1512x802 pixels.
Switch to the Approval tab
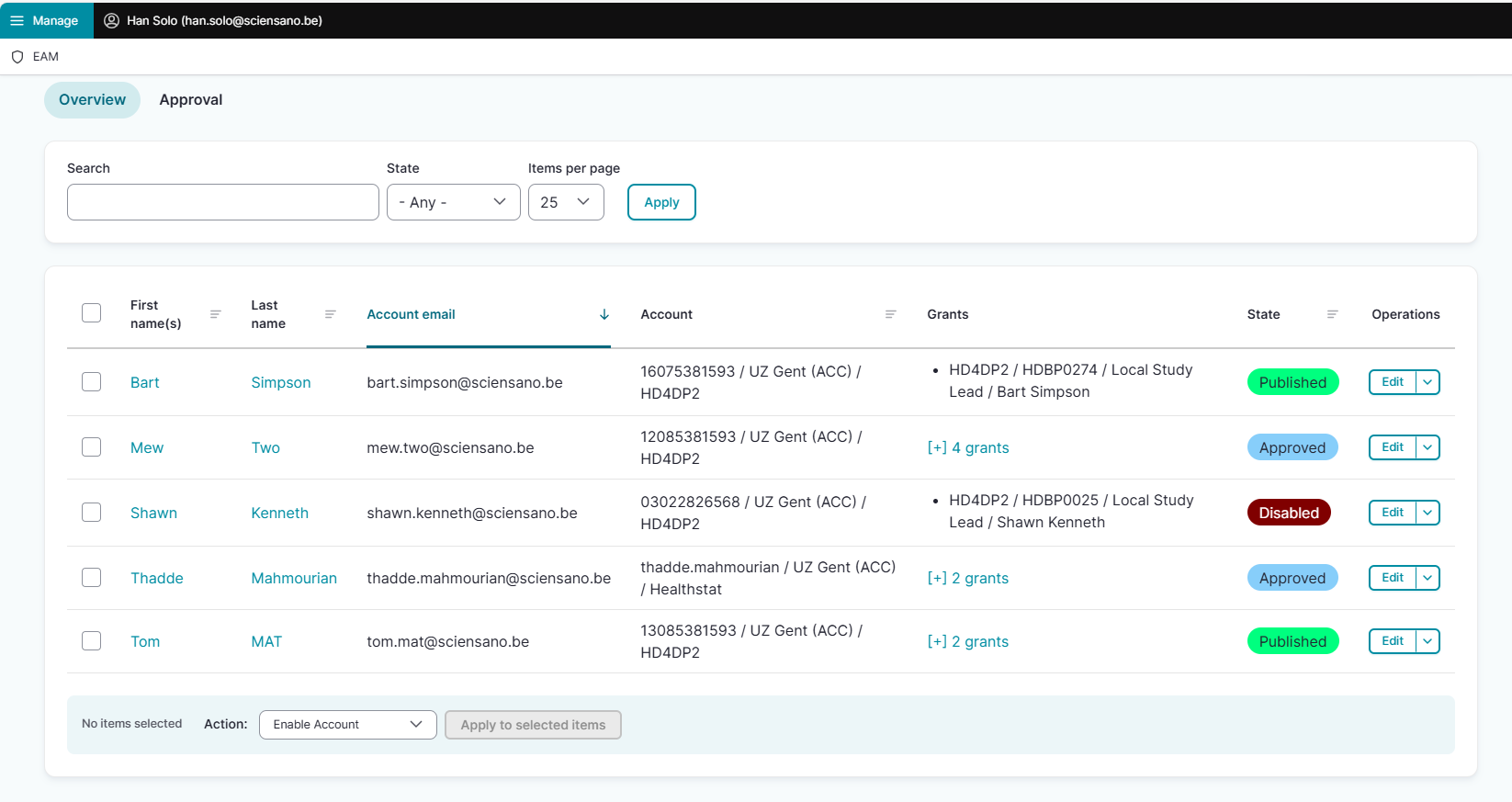point(191,100)
